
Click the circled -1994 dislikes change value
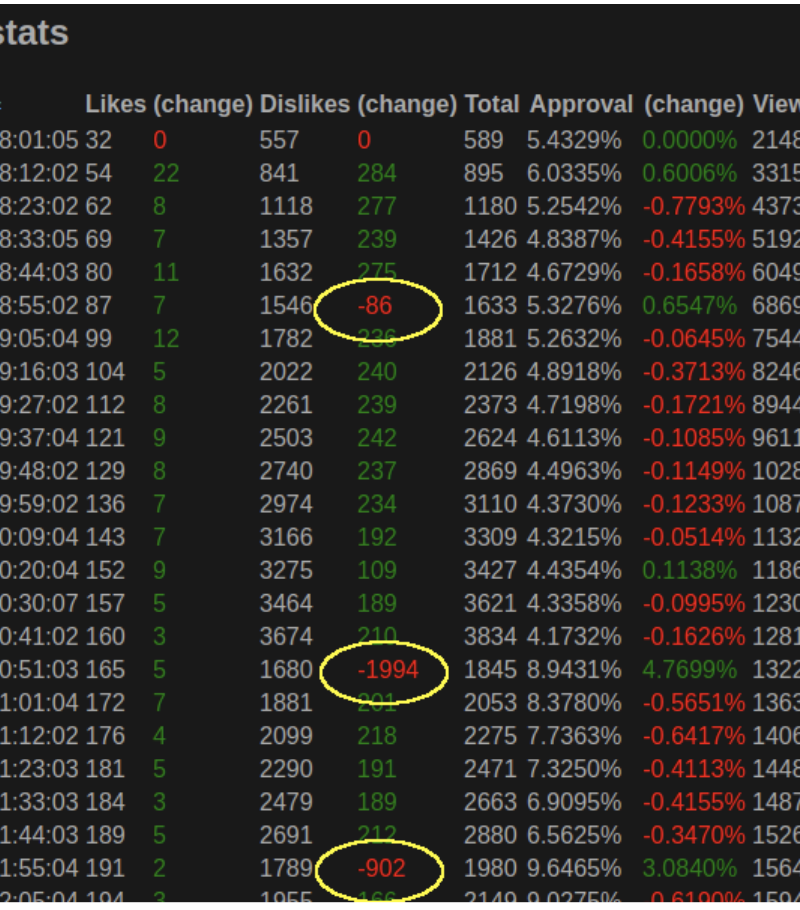(x=388, y=670)
